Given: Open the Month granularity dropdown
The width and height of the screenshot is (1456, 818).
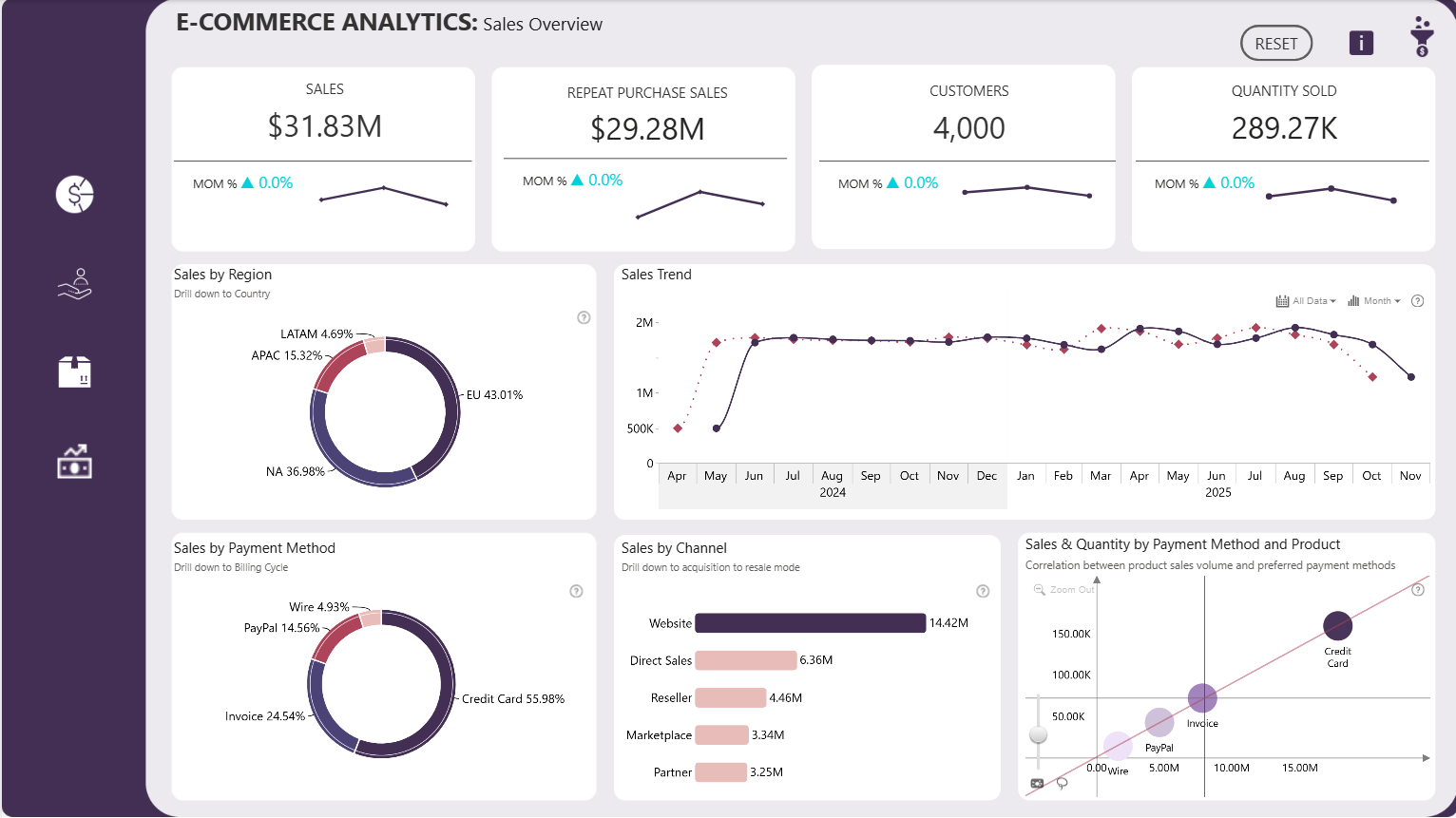Looking at the screenshot, I should click(1376, 300).
